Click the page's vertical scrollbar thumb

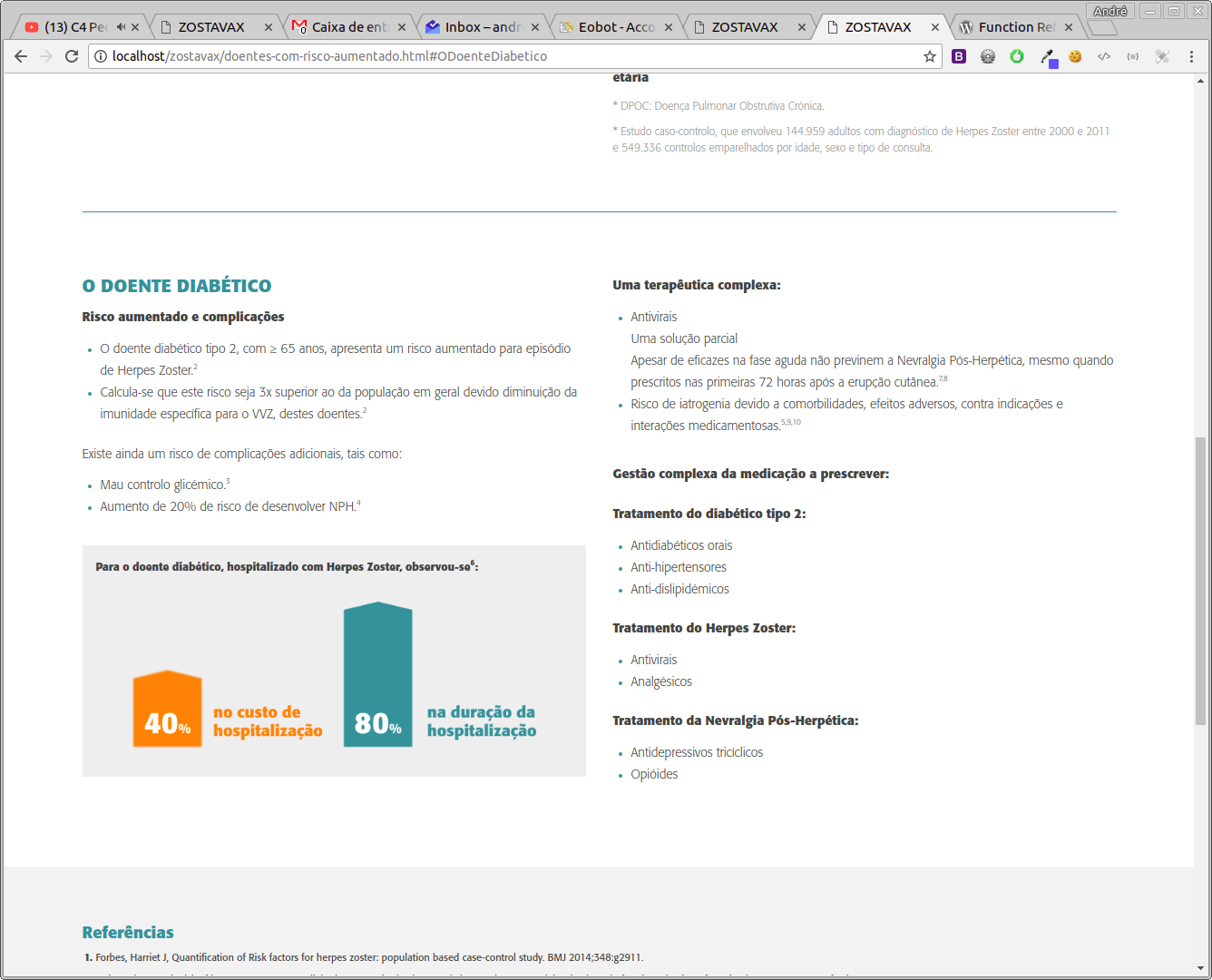(1200, 581)
